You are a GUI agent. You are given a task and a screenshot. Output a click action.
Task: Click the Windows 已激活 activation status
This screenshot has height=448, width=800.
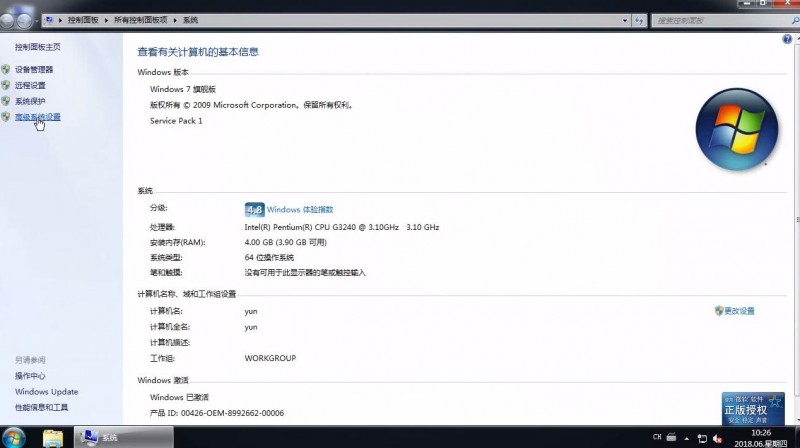coord(179,397)
